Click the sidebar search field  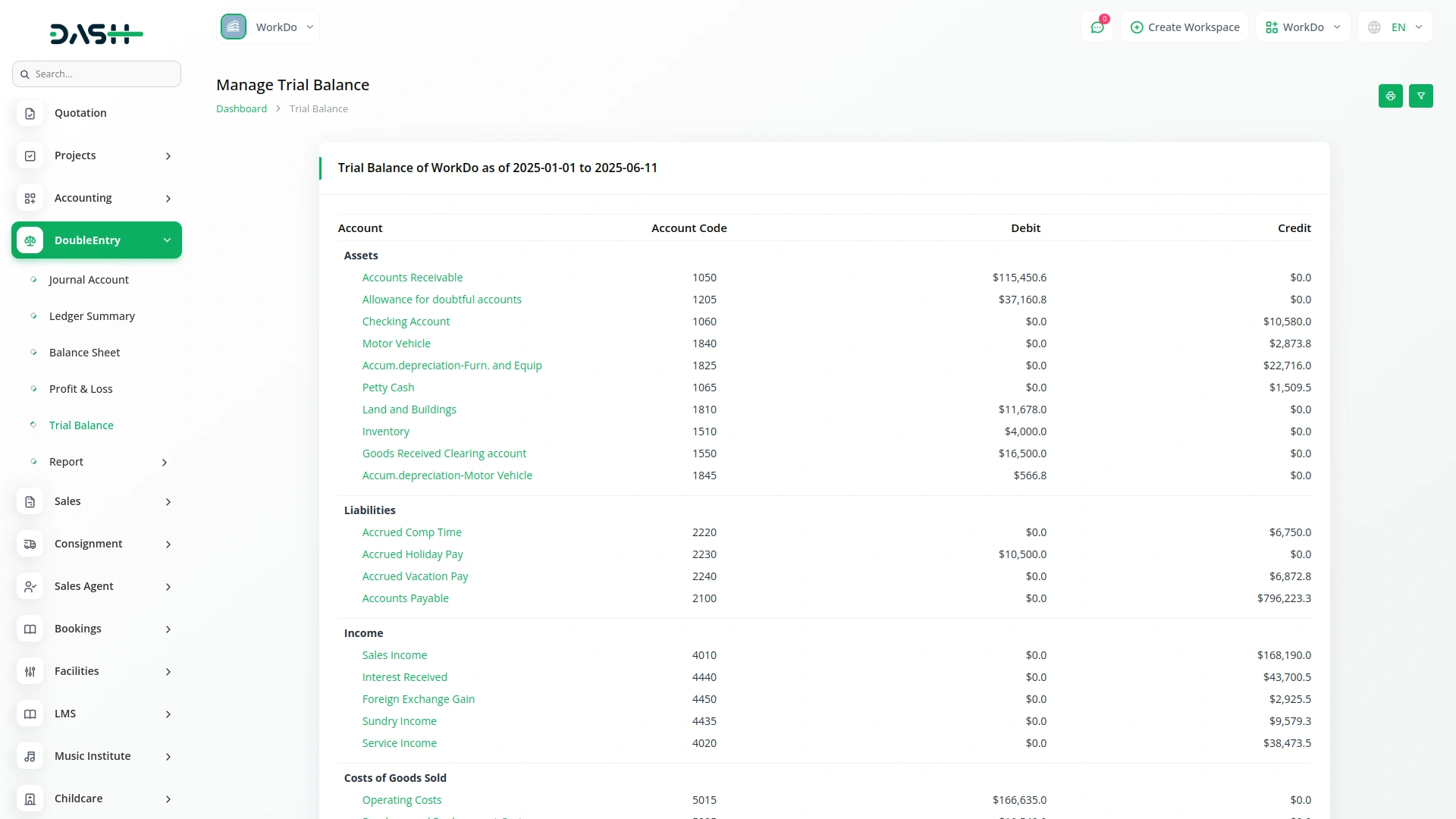[x=97, y=74]
